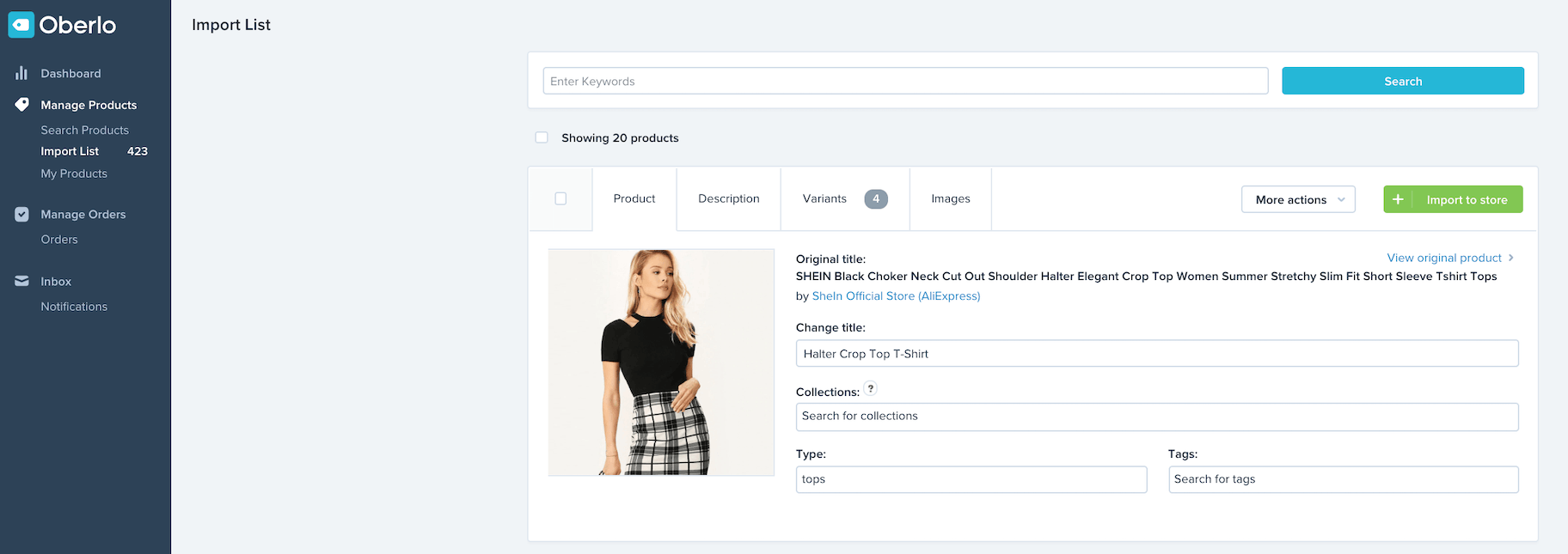1568x554 pixels.
Task: Click the Variants count badge
Action: point(875,198)
